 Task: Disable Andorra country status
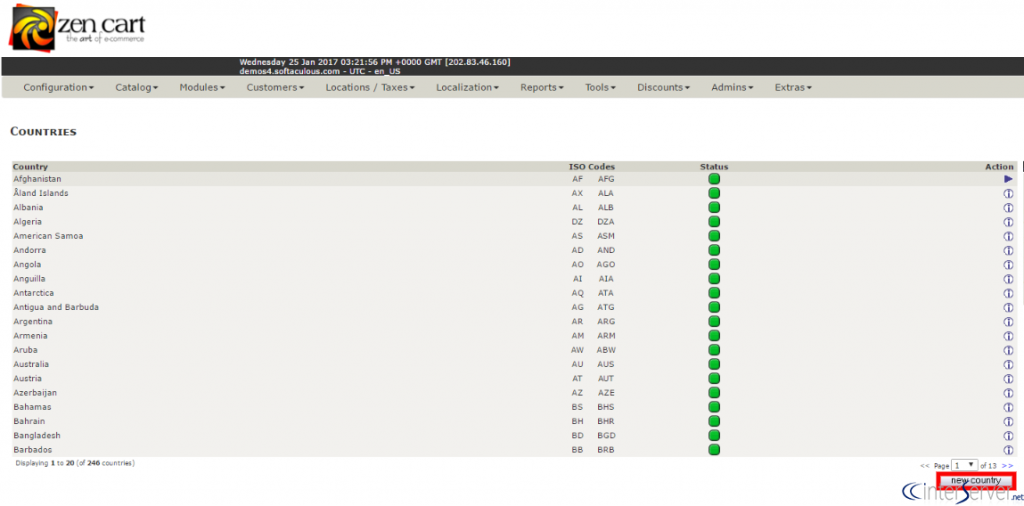click(714, 250)
